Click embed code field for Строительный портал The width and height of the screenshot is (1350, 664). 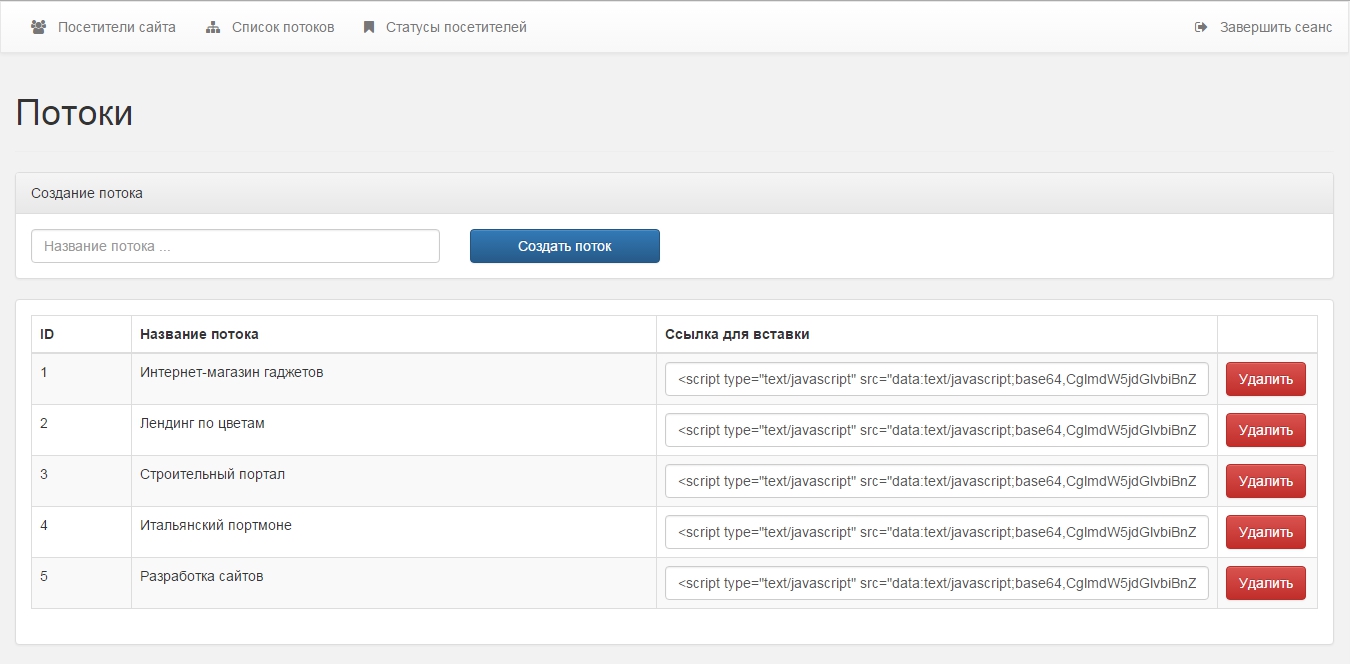point(936,481)
